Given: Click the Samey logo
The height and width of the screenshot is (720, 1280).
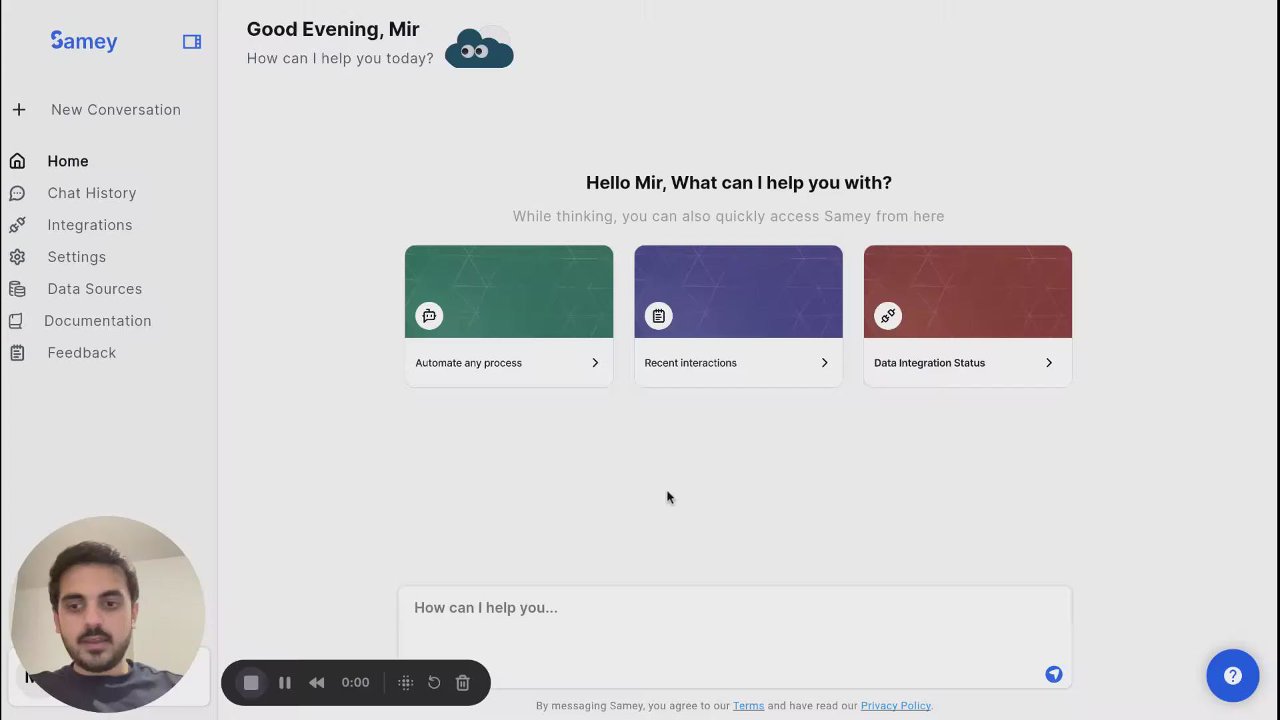Looking at the screenshot, I should pos(84,41).
